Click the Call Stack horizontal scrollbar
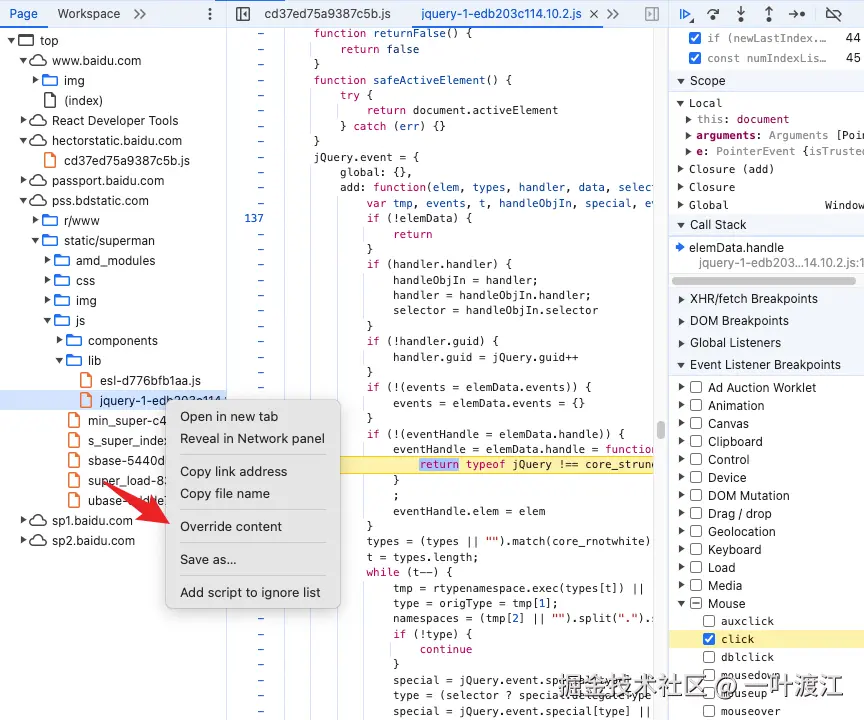Viewport: 864px width, 720px height. tap(763, 281)
